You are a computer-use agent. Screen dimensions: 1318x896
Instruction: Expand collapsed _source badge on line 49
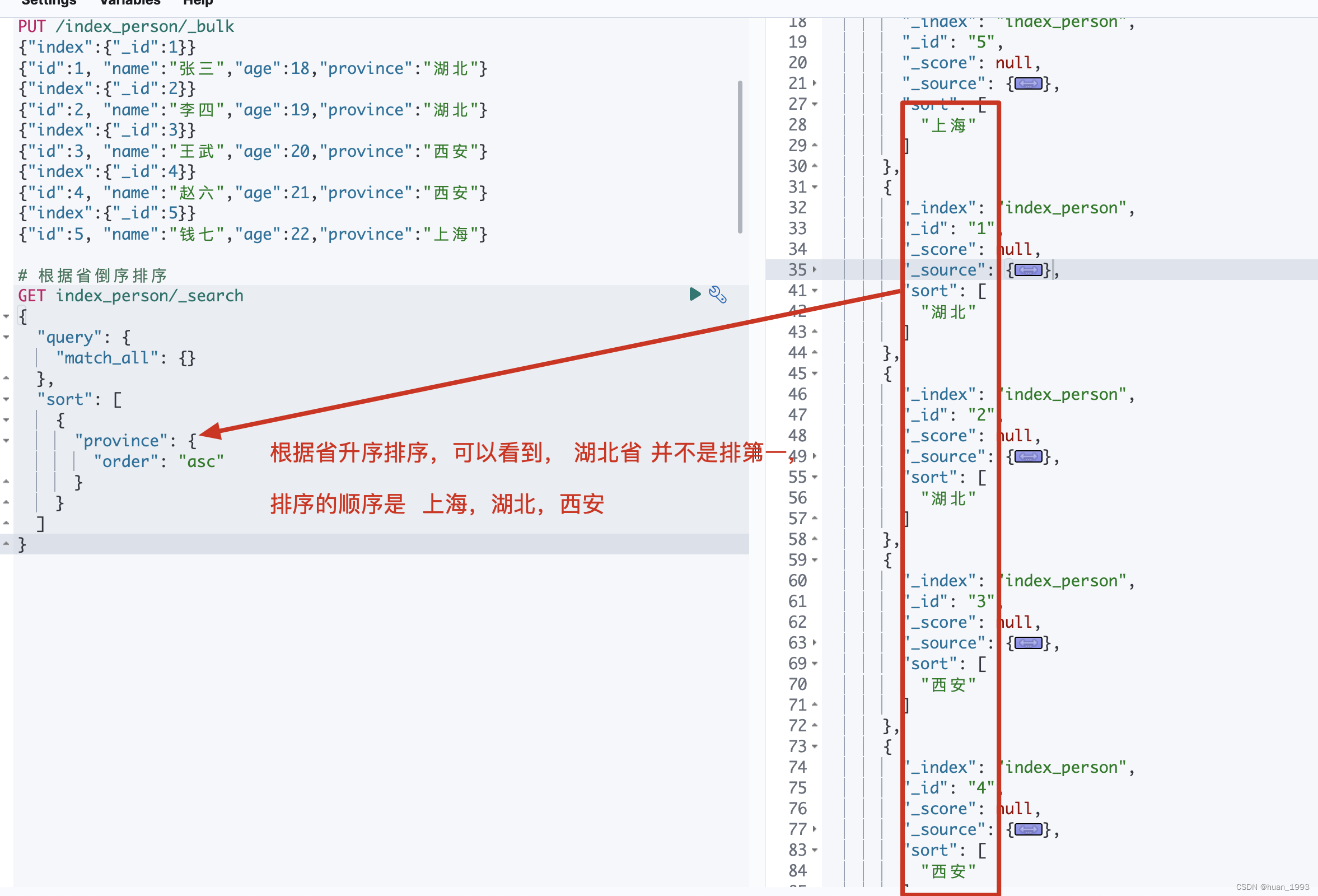[x=1027, y=456]
